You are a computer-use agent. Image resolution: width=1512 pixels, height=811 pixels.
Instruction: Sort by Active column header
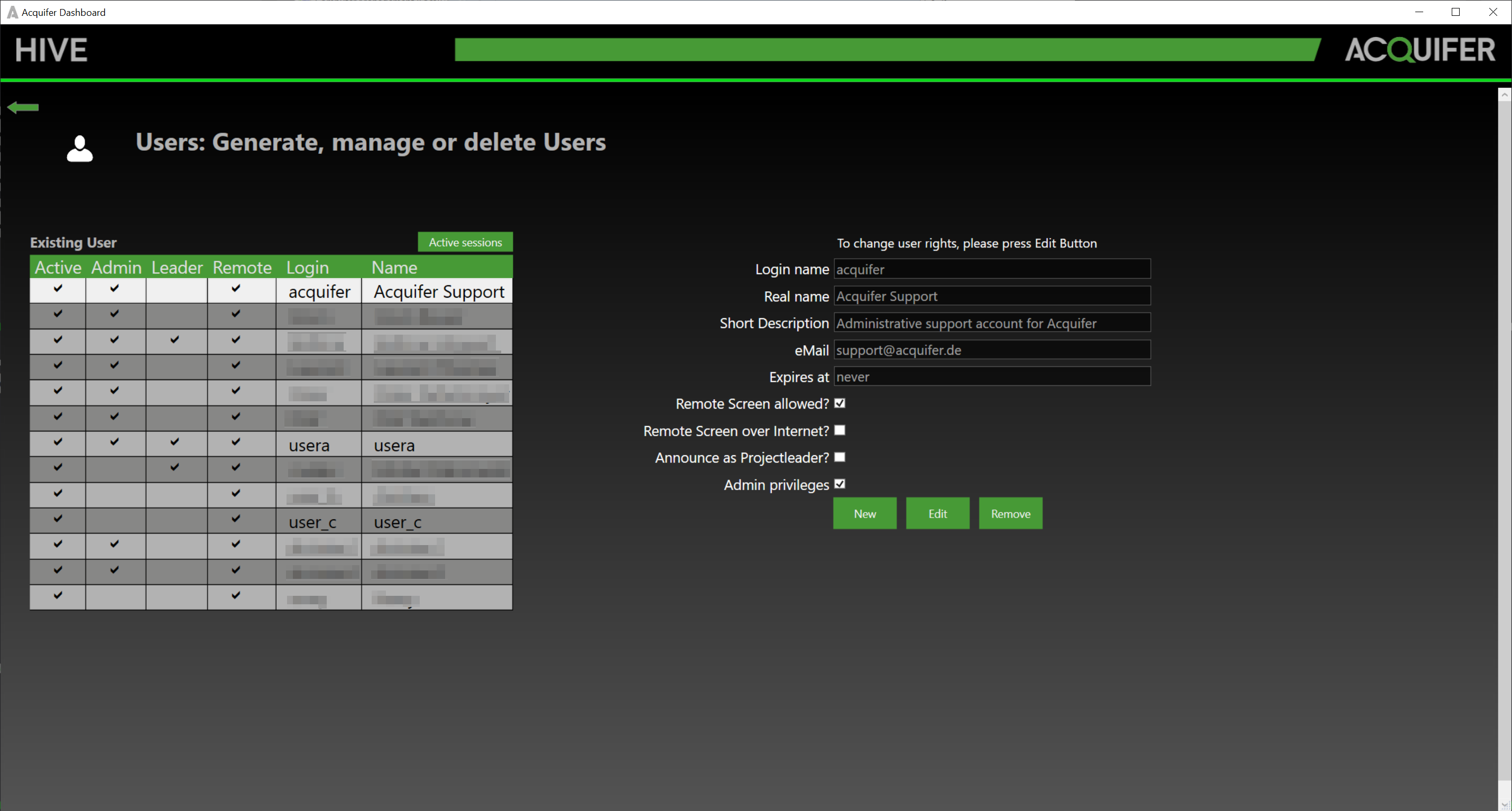pyautogui.click(x=58, y=268)
